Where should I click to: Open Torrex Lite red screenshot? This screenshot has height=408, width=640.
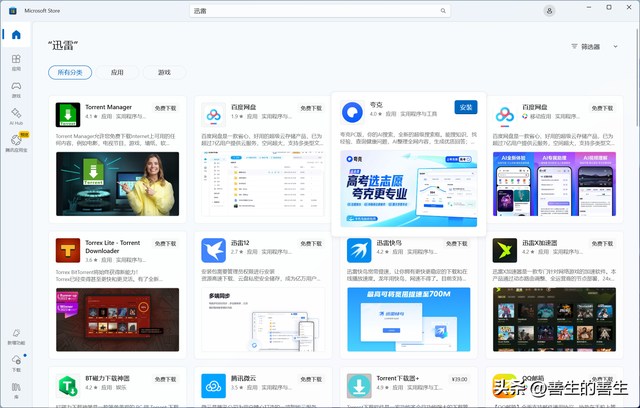click(118, 319)
